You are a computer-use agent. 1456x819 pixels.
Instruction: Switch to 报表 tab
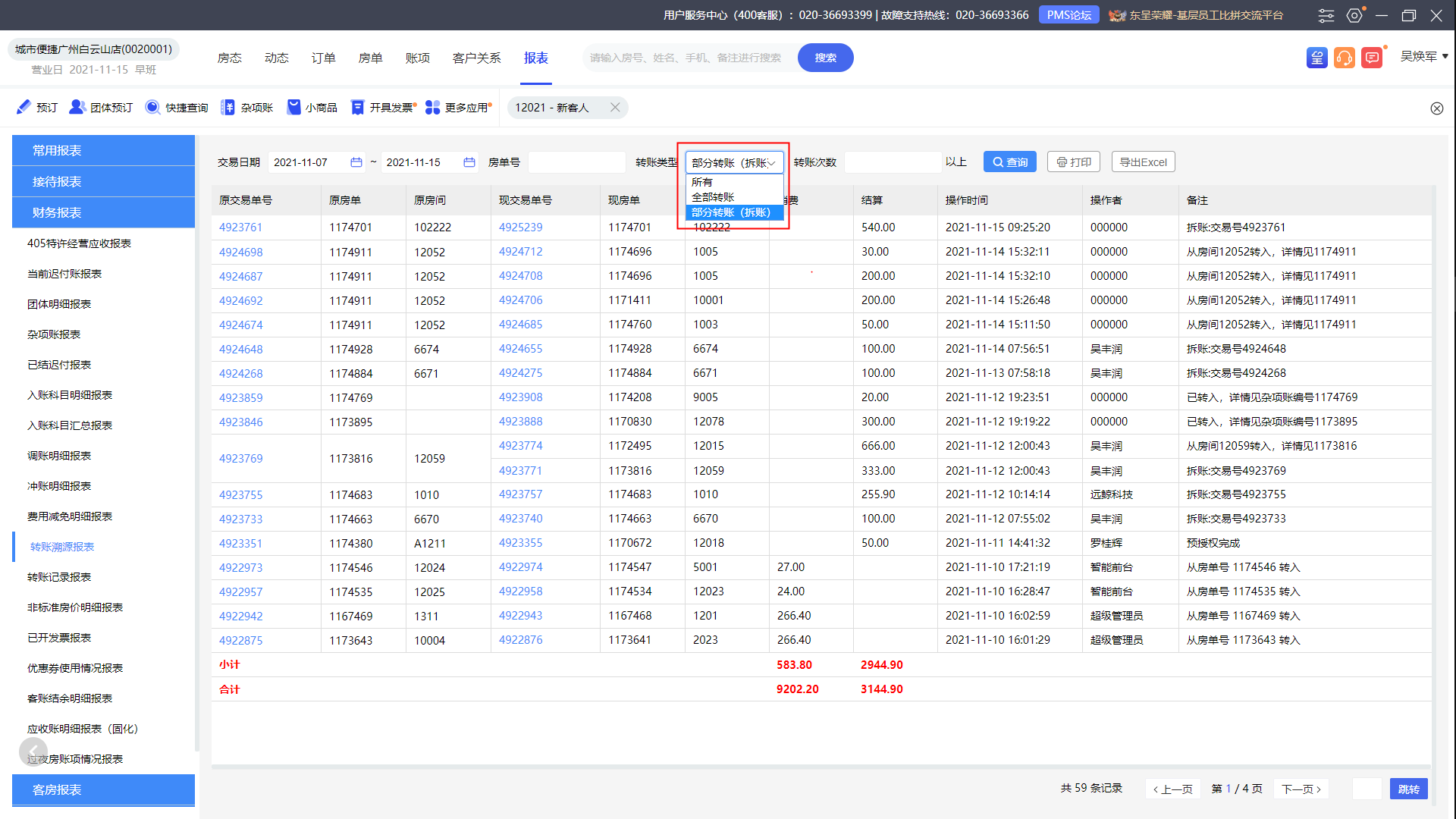535,58
